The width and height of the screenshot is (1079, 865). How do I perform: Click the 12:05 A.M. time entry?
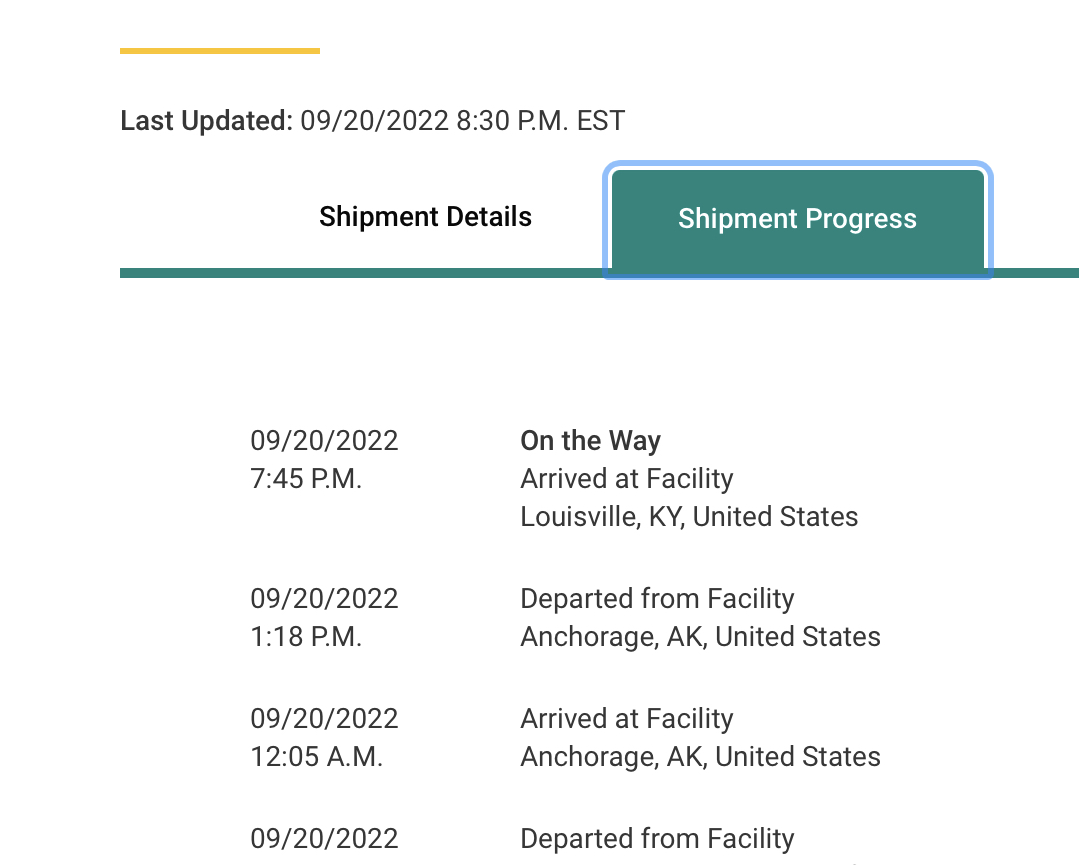coord(316,757)
